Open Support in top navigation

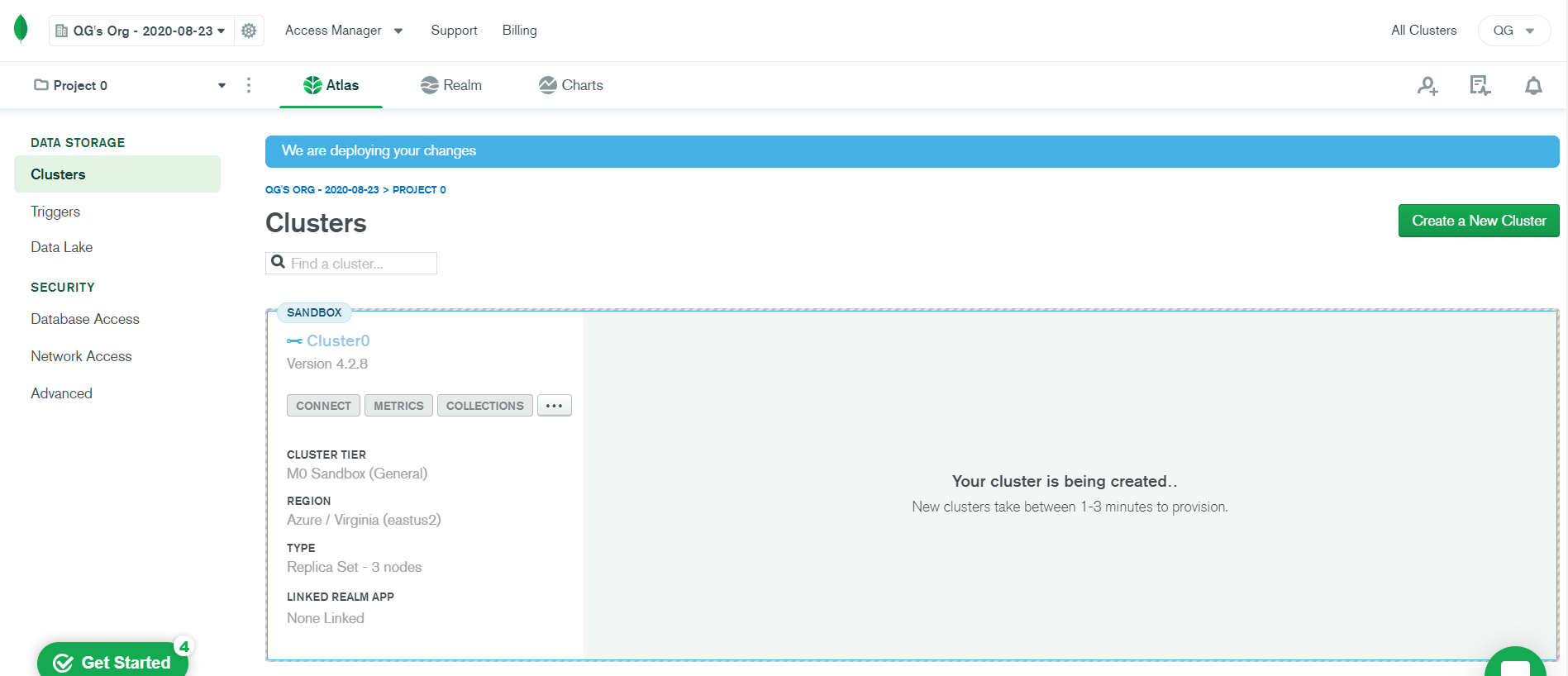(454, 31)
